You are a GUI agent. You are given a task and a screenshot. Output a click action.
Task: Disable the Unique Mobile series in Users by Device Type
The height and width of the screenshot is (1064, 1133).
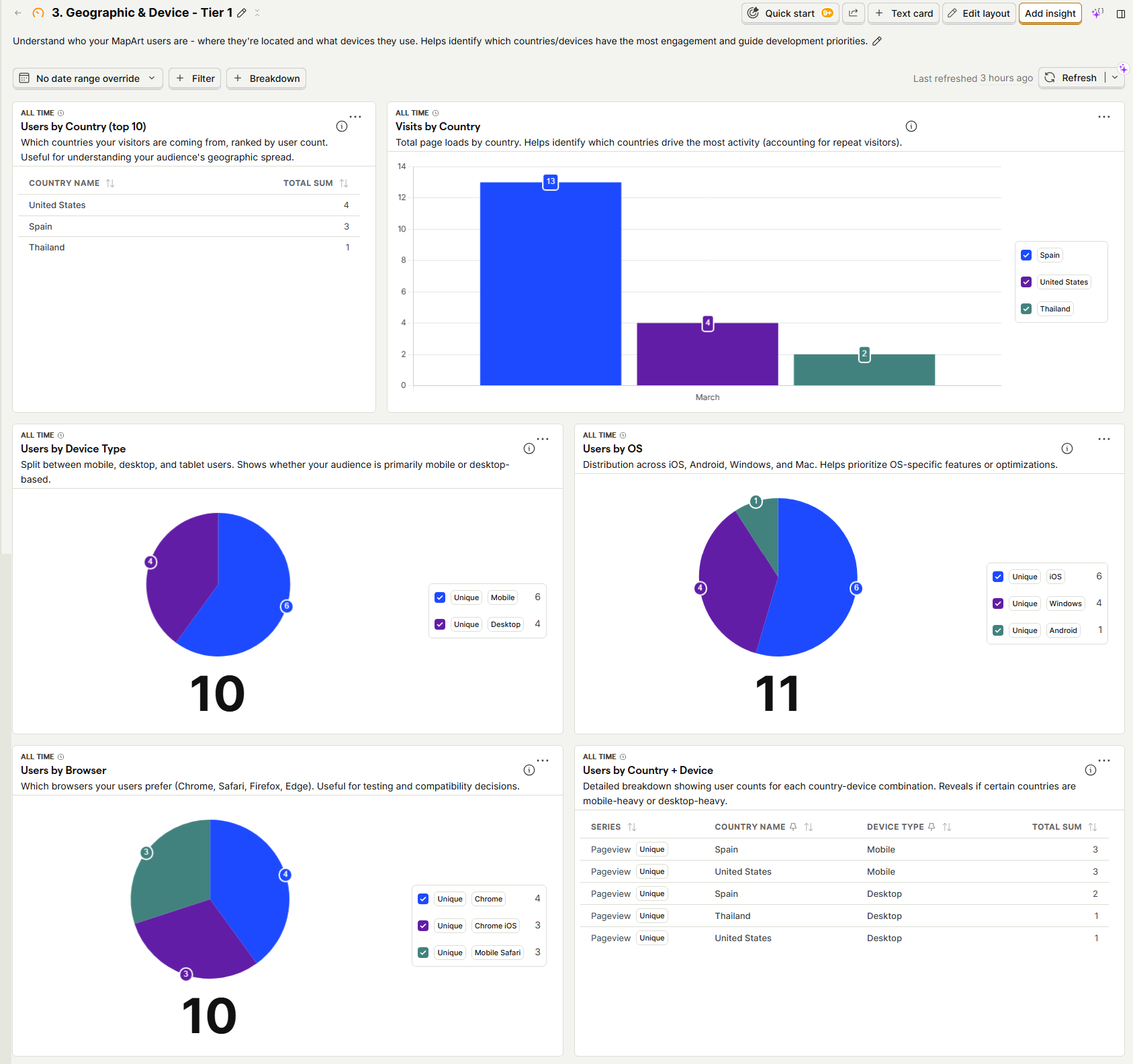[439, 597]
